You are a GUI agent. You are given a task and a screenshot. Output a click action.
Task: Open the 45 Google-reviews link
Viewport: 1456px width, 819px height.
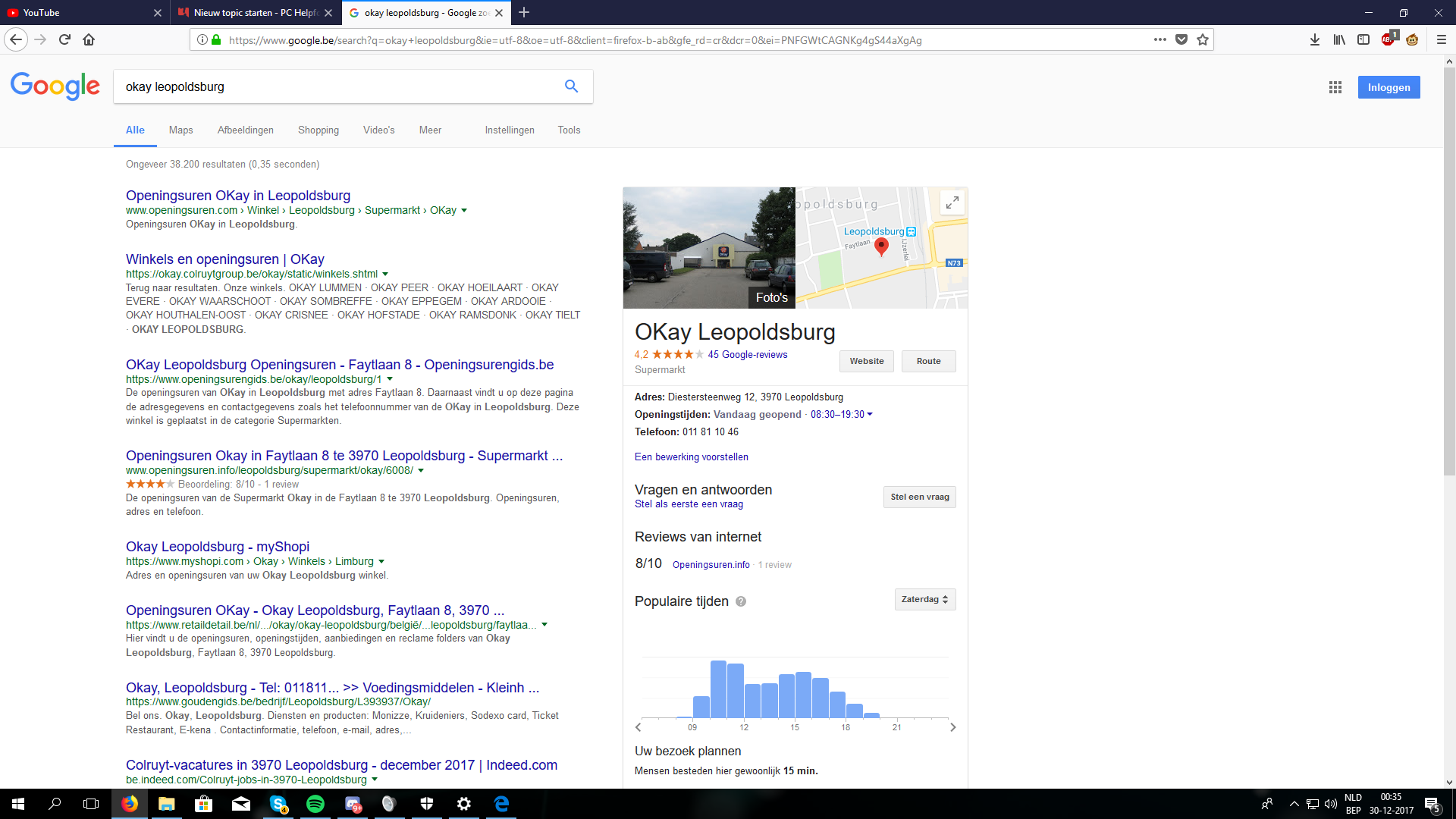coord(748,355)
